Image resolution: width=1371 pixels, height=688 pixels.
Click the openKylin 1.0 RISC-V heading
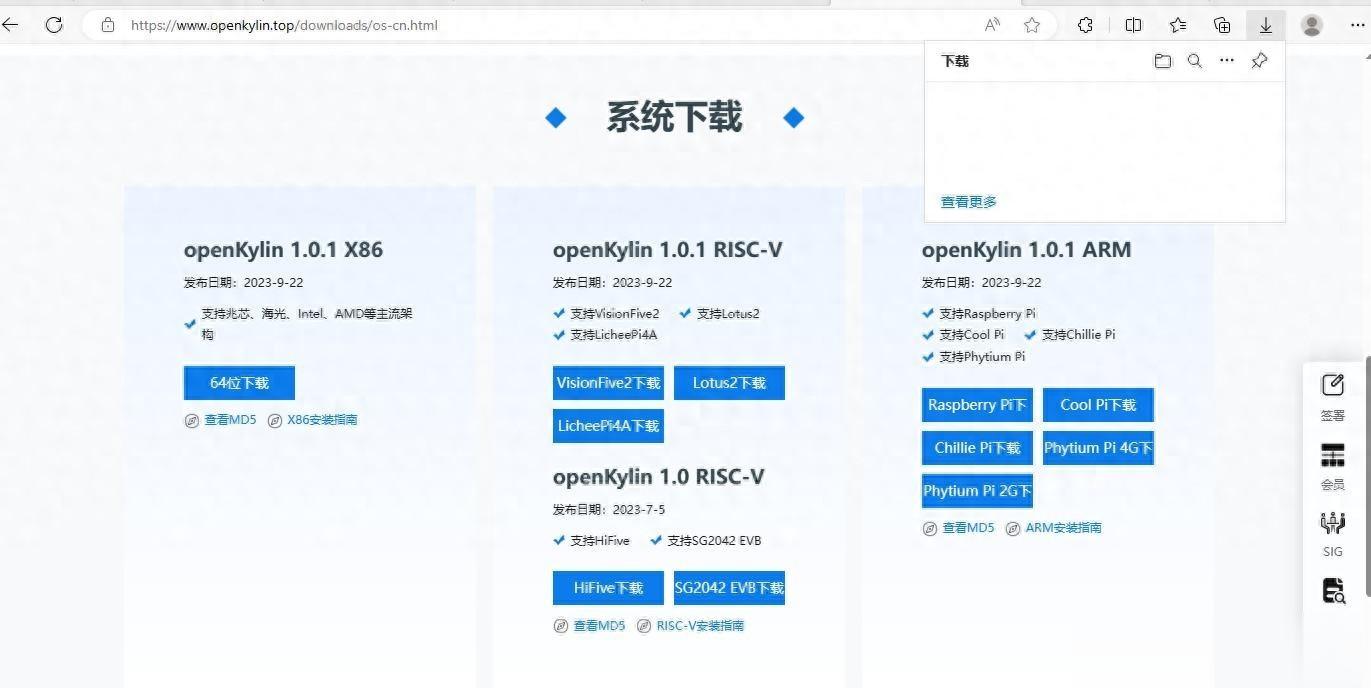coord(658,477)
